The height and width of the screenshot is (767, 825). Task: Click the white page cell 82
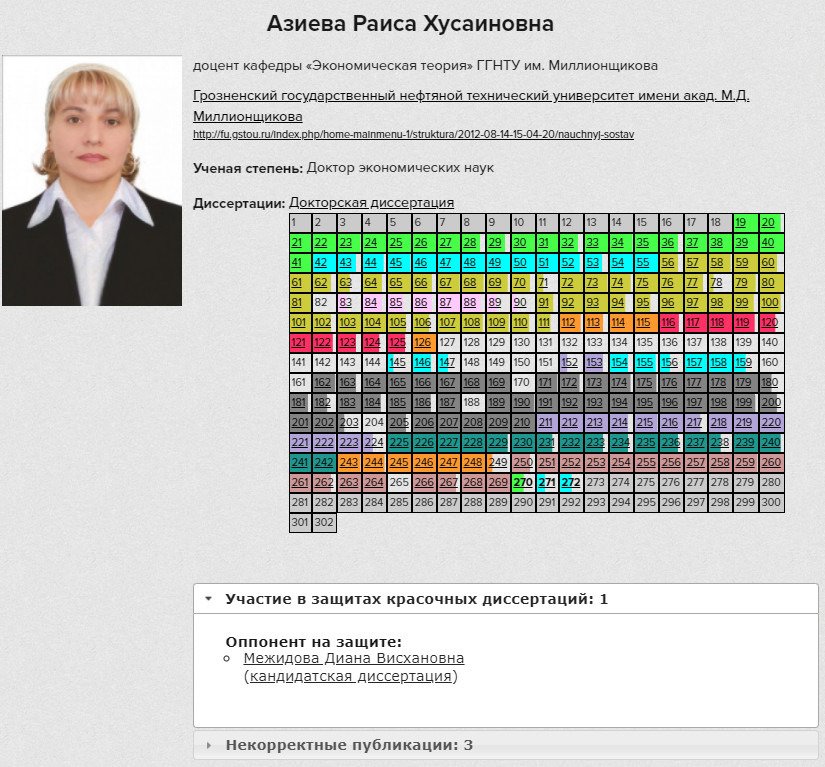(324, 302)
